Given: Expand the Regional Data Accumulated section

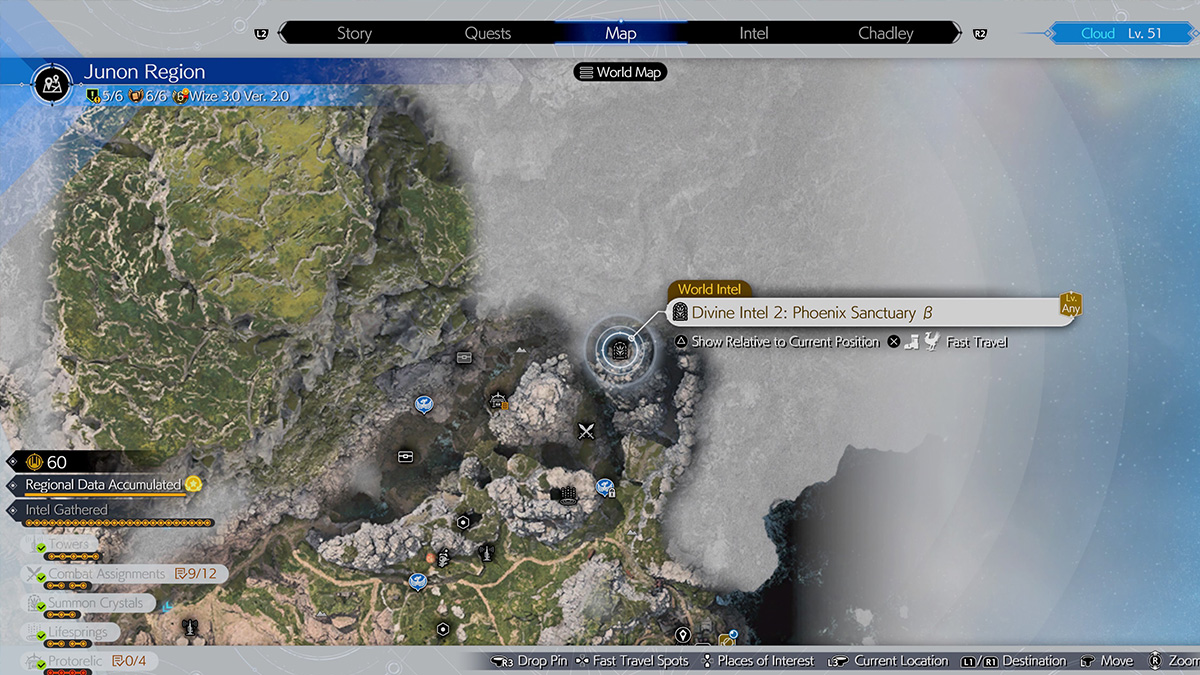Looking at the screenshot, I should [x=103, y=485].
